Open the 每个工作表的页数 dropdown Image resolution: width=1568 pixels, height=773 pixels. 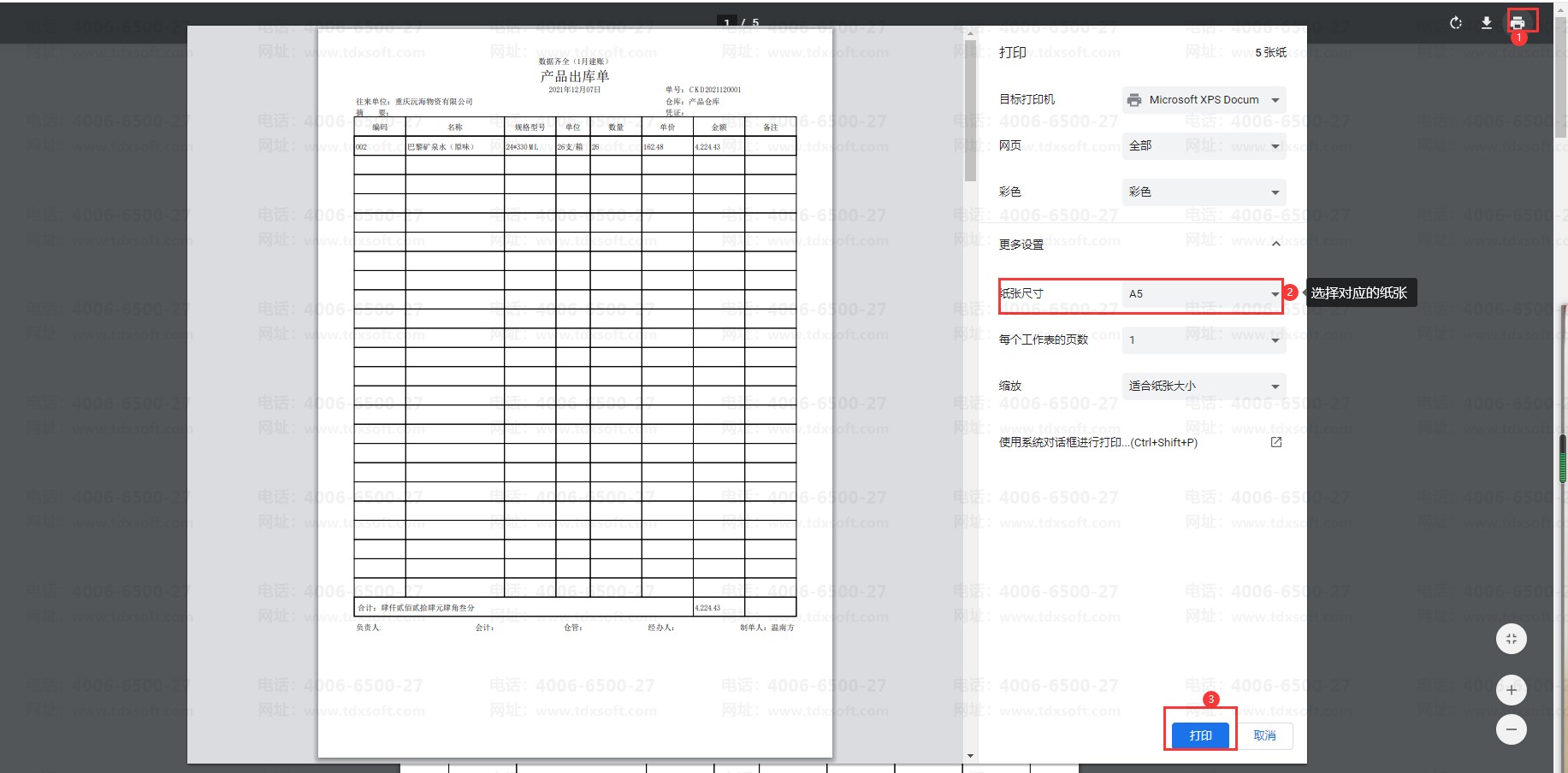pos(1204,340)
